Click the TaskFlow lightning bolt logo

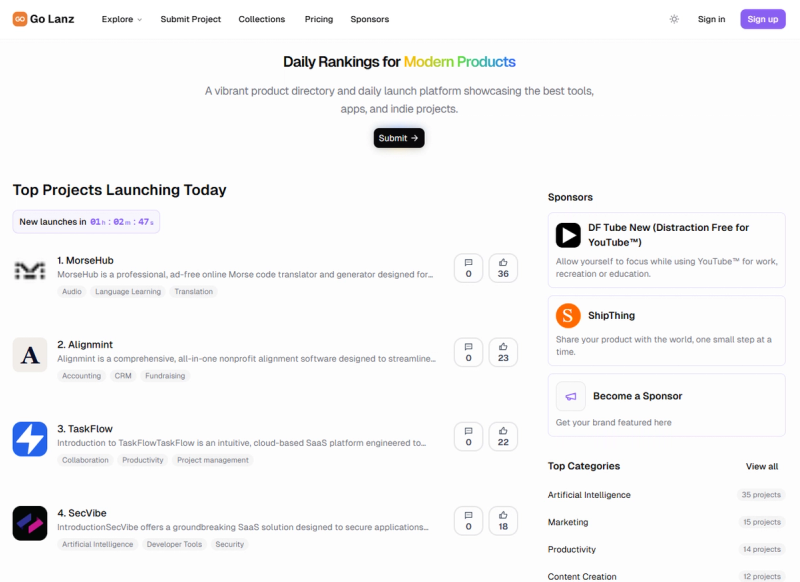coord(30,439)
